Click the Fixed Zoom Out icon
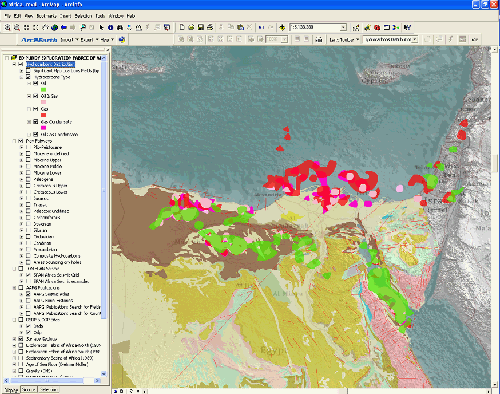This screenshot has height=394, width=500. pyautogui.click(x=36, y=28)
